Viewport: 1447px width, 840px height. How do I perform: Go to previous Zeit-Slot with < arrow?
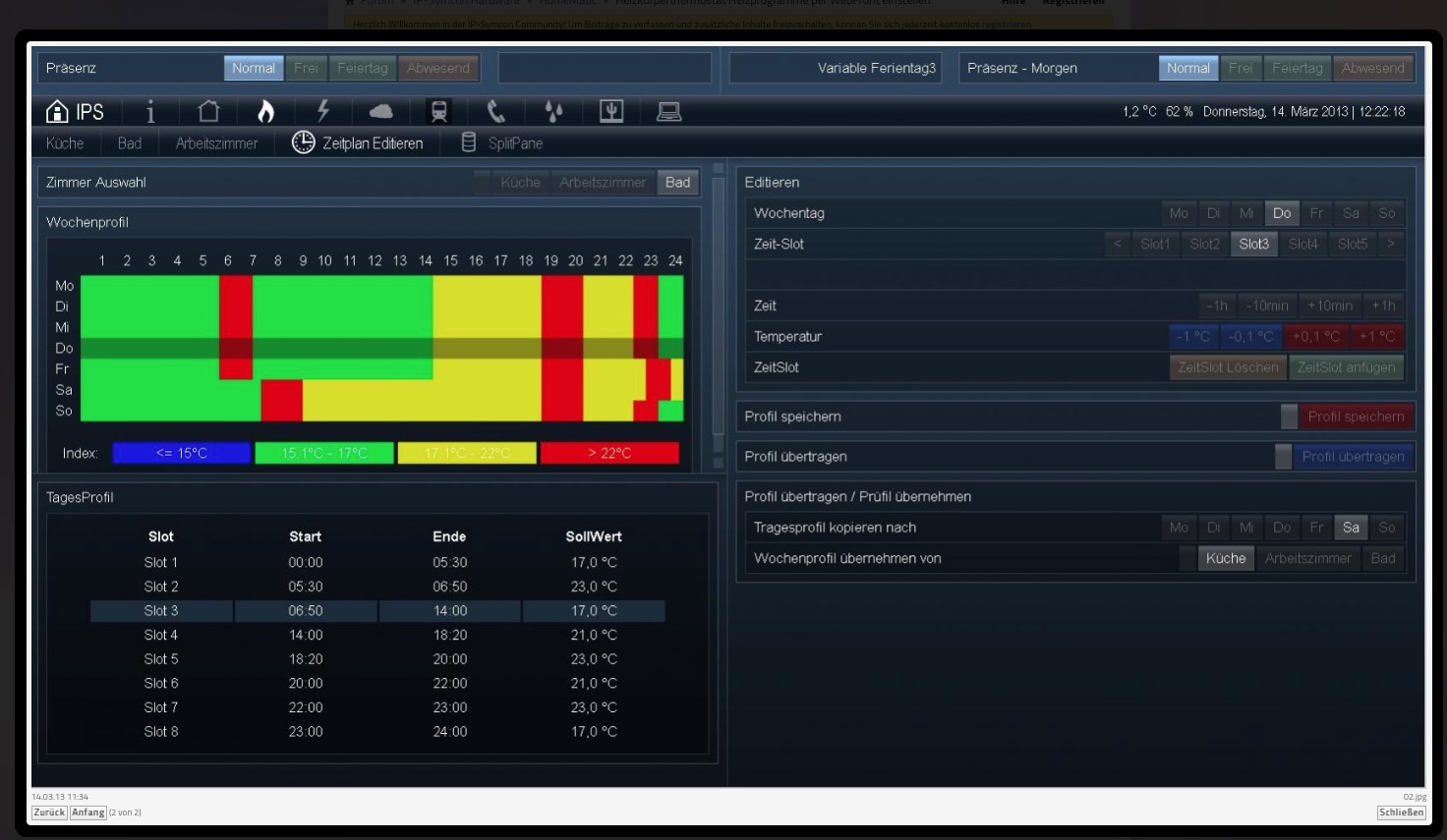click(1117, 244)
